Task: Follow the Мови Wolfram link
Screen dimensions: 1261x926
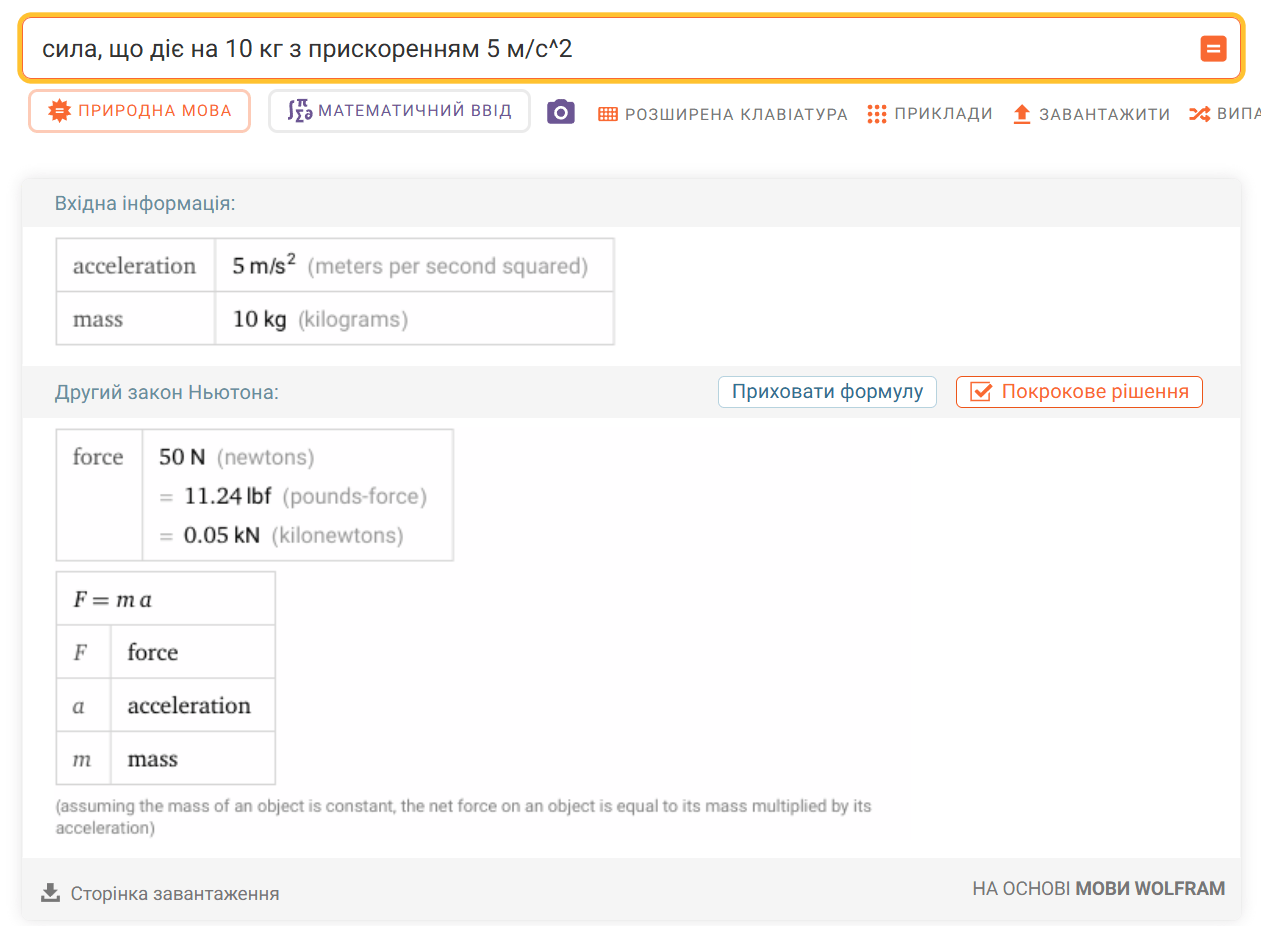Action: pyautogui.click(x=1149, y=888)
